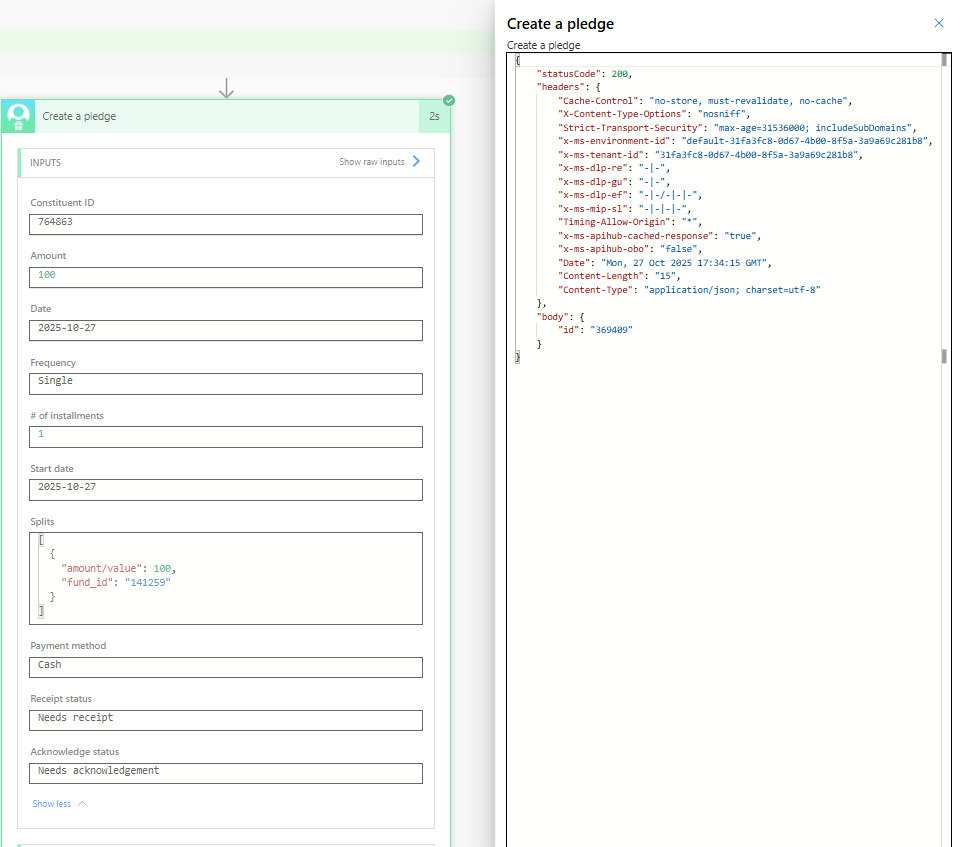Viewport: 962px width, 847px height.
Task: Click inside the Splits JSON box
Action: [x=226, y=578]
